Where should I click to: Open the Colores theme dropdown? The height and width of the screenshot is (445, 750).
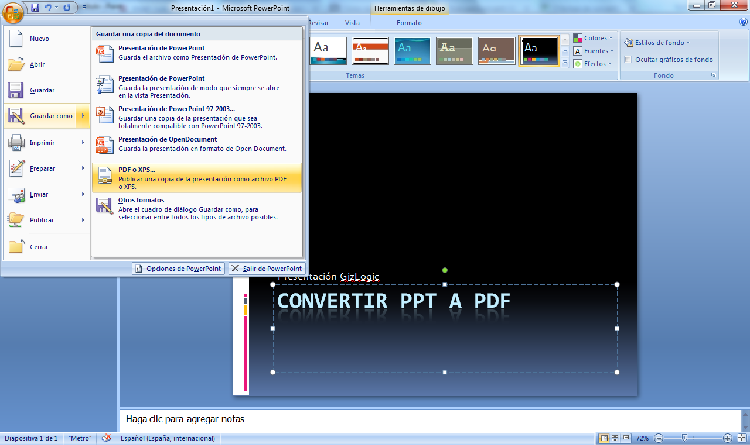point(593,38)
